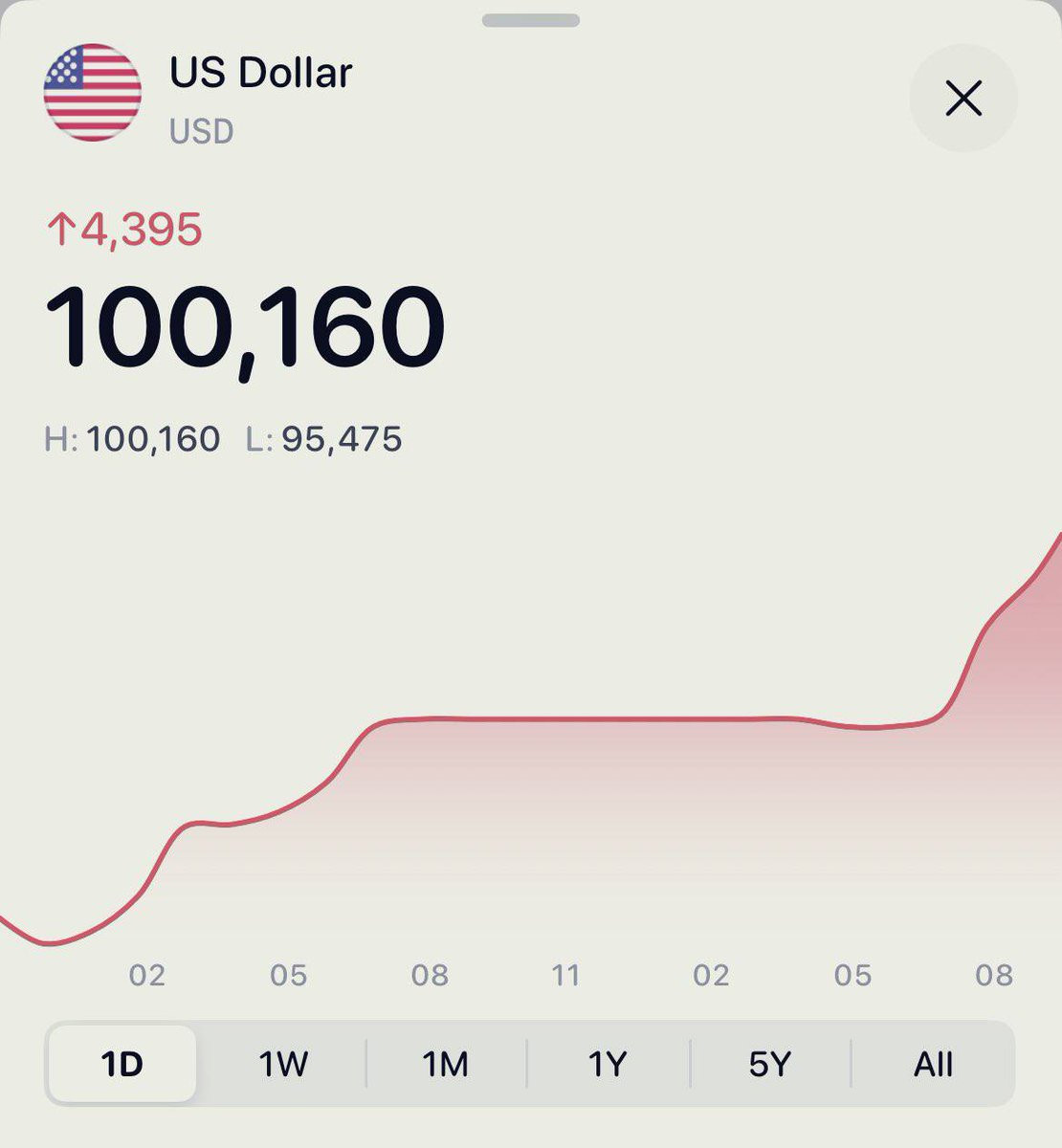1062x1148 pixels.
Task: Close the US Dollar detail sheet
Action: point(962,98)
